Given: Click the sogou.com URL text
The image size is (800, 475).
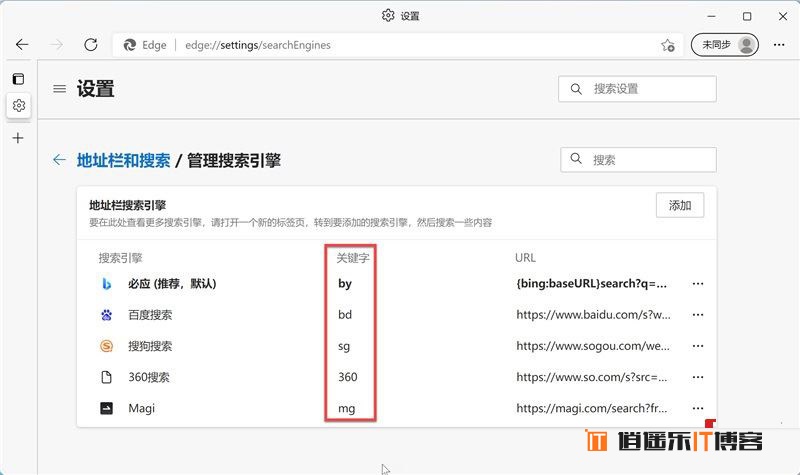Looking at the screenshot, I should click(593, 346).
